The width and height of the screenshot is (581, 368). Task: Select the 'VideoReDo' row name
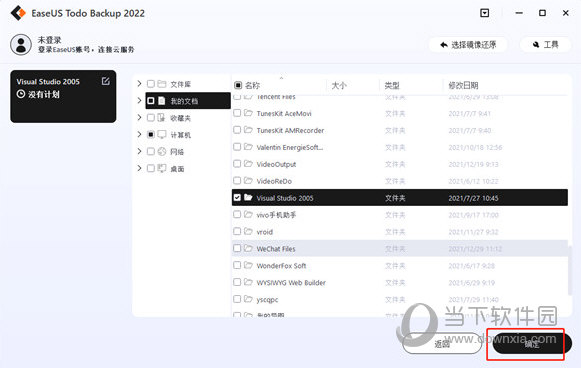tap(274, 181)
